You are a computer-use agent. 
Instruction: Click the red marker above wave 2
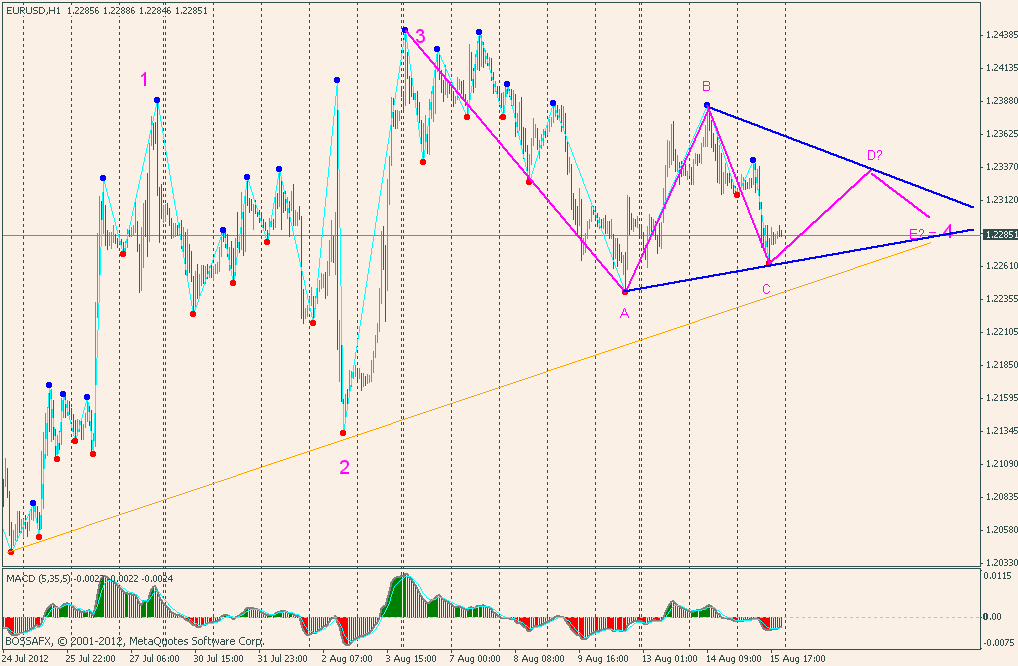coord(343,433)
